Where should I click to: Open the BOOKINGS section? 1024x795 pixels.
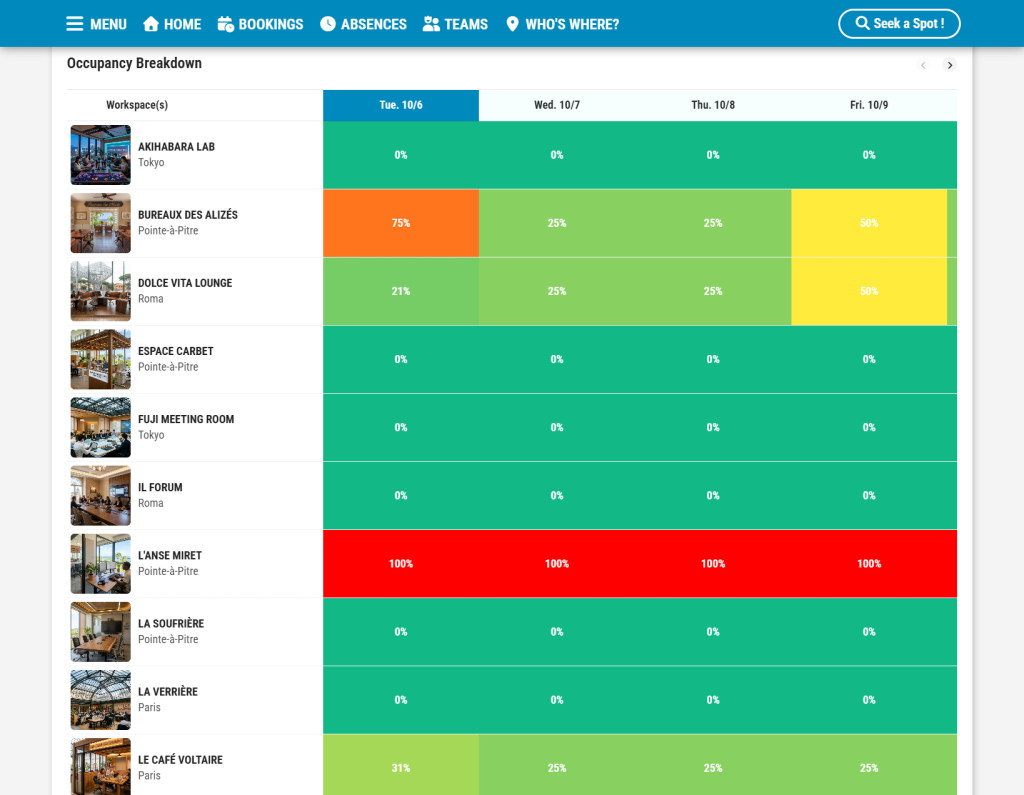pyautogui.click(x=261, y=24)
